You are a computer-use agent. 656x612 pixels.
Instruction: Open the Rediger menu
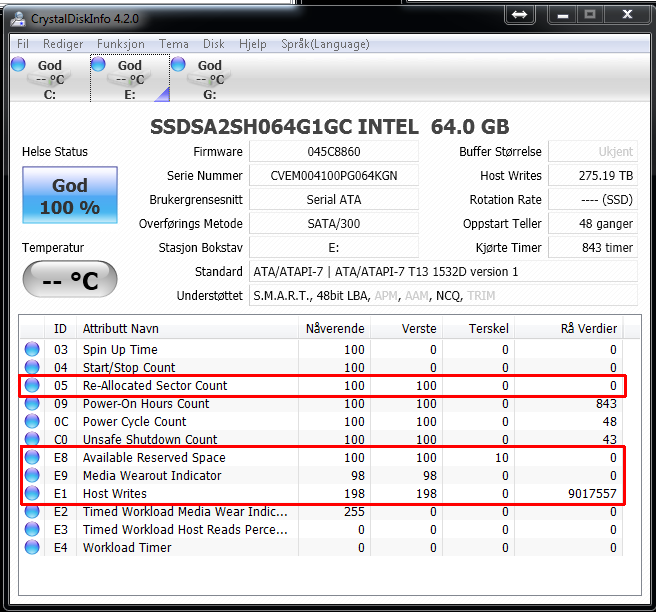pyautogui.click(x=63, y=44)
